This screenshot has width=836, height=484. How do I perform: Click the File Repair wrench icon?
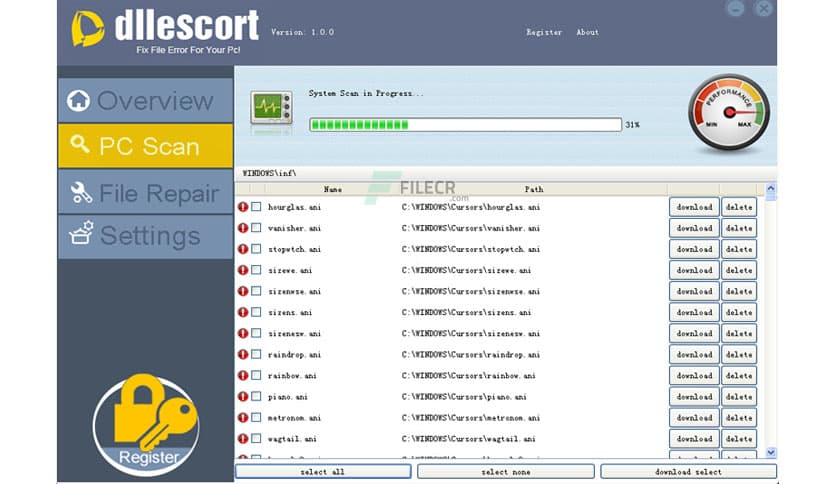[81, 192]
